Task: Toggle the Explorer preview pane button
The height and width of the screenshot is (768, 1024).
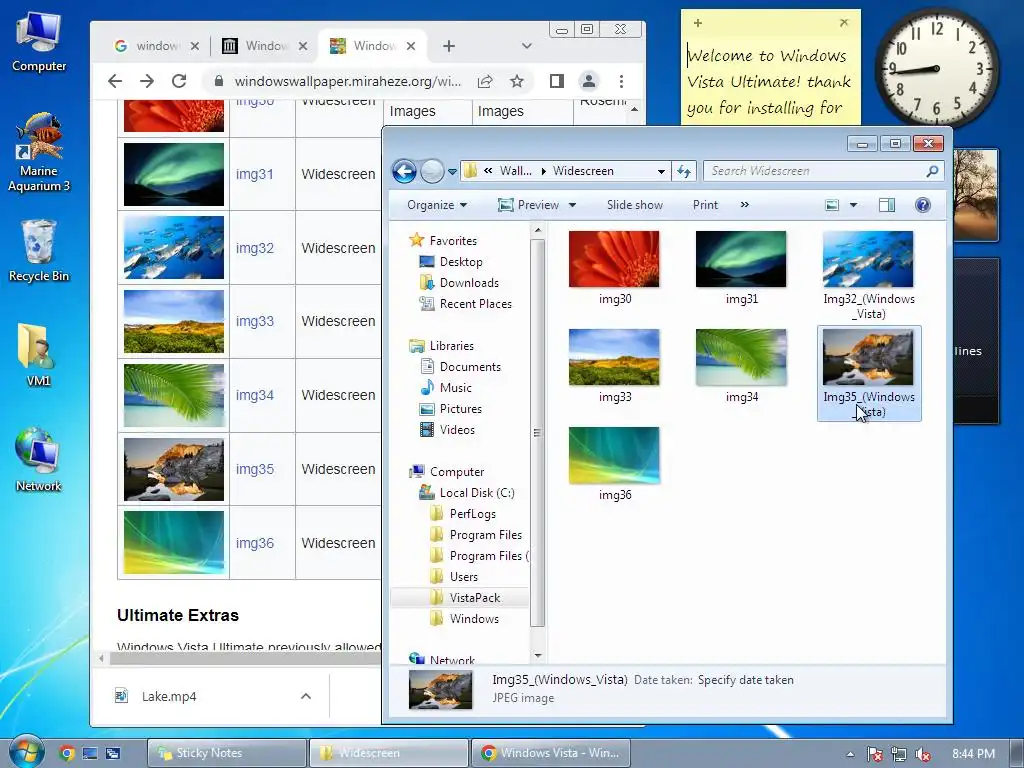Action: (x=887, y=205)
